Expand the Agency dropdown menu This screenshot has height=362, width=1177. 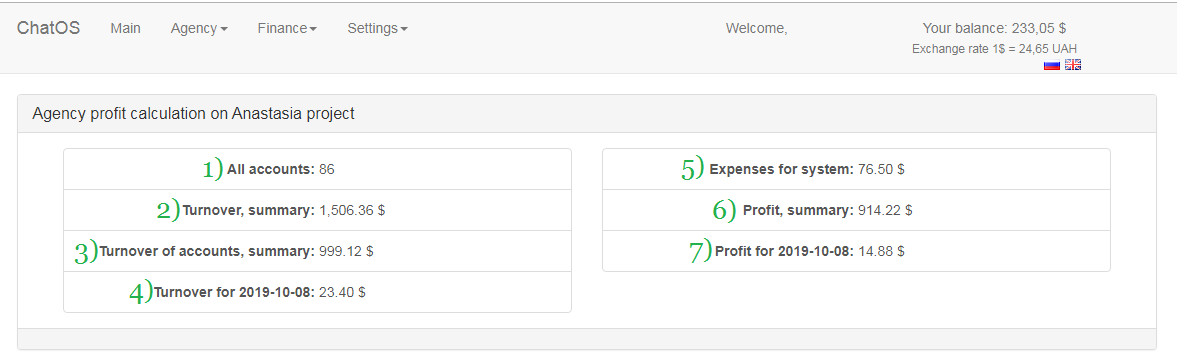[199, 29]
